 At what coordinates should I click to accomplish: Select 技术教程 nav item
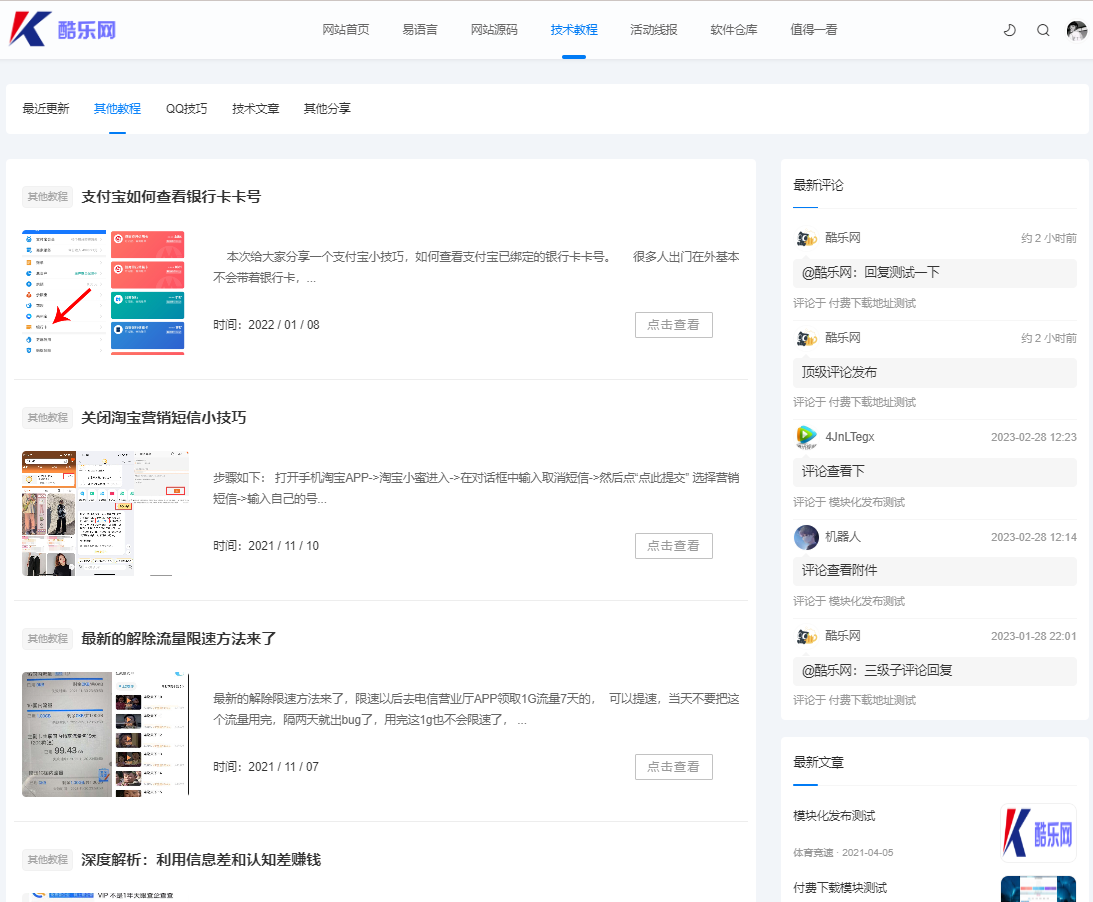(574, 29)
